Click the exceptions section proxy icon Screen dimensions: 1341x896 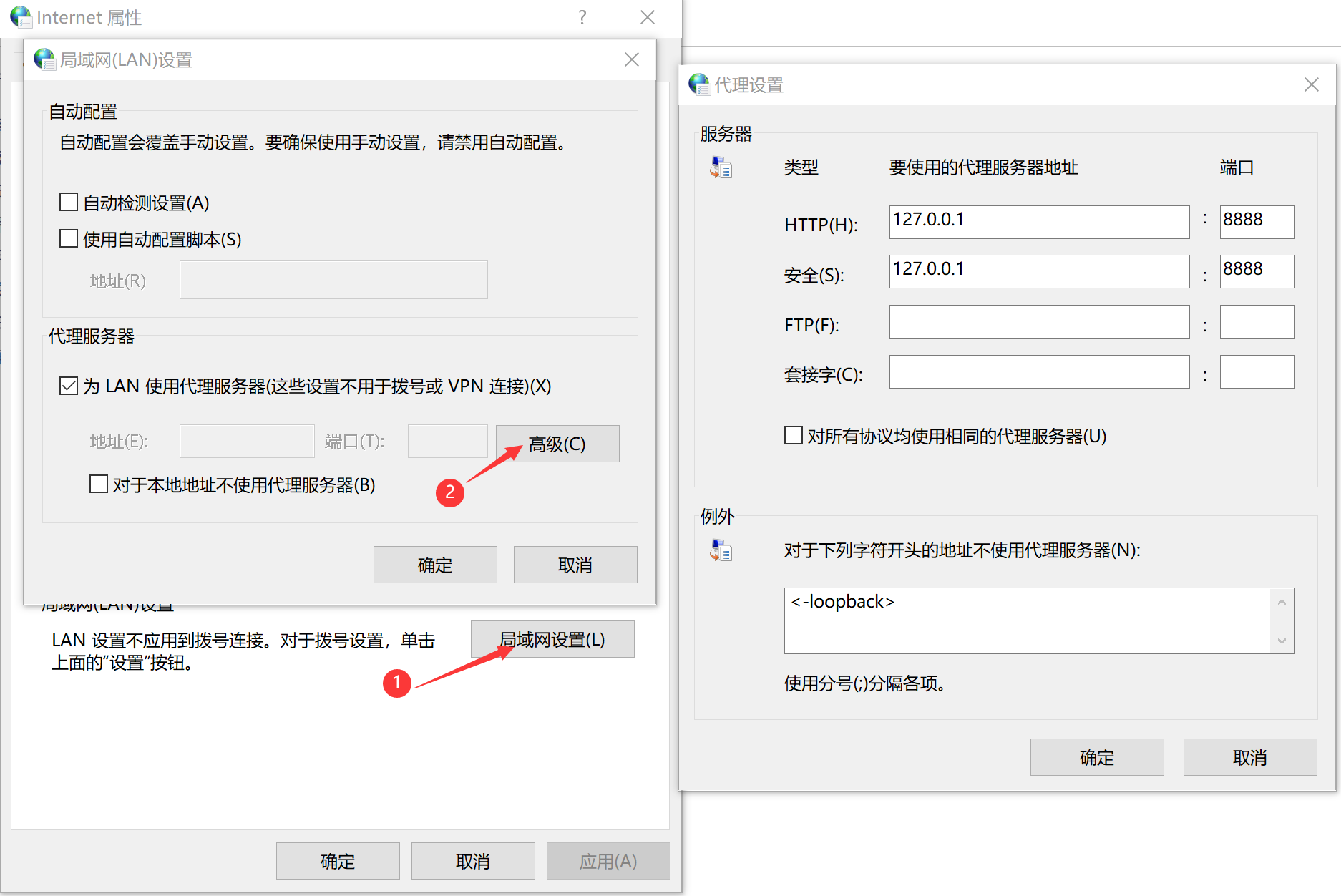coord(721,550)
